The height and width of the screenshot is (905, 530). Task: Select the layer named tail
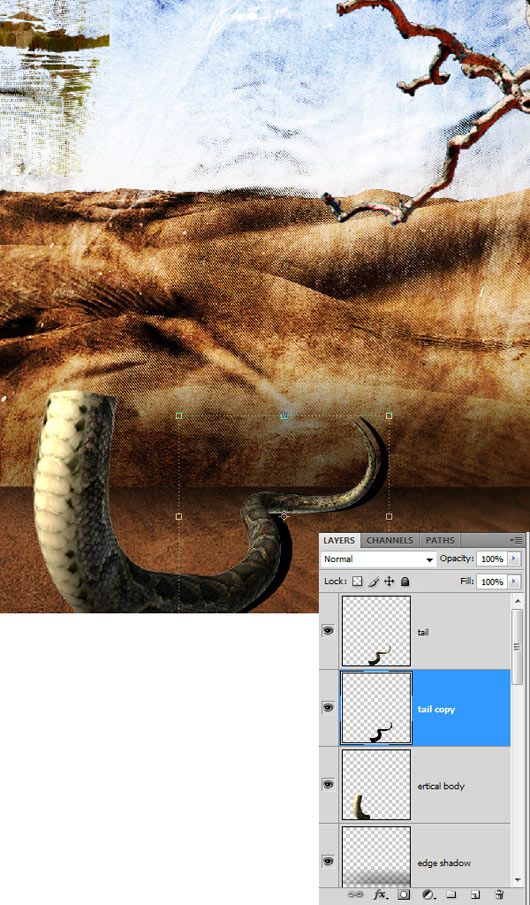[x=423, y=633]
